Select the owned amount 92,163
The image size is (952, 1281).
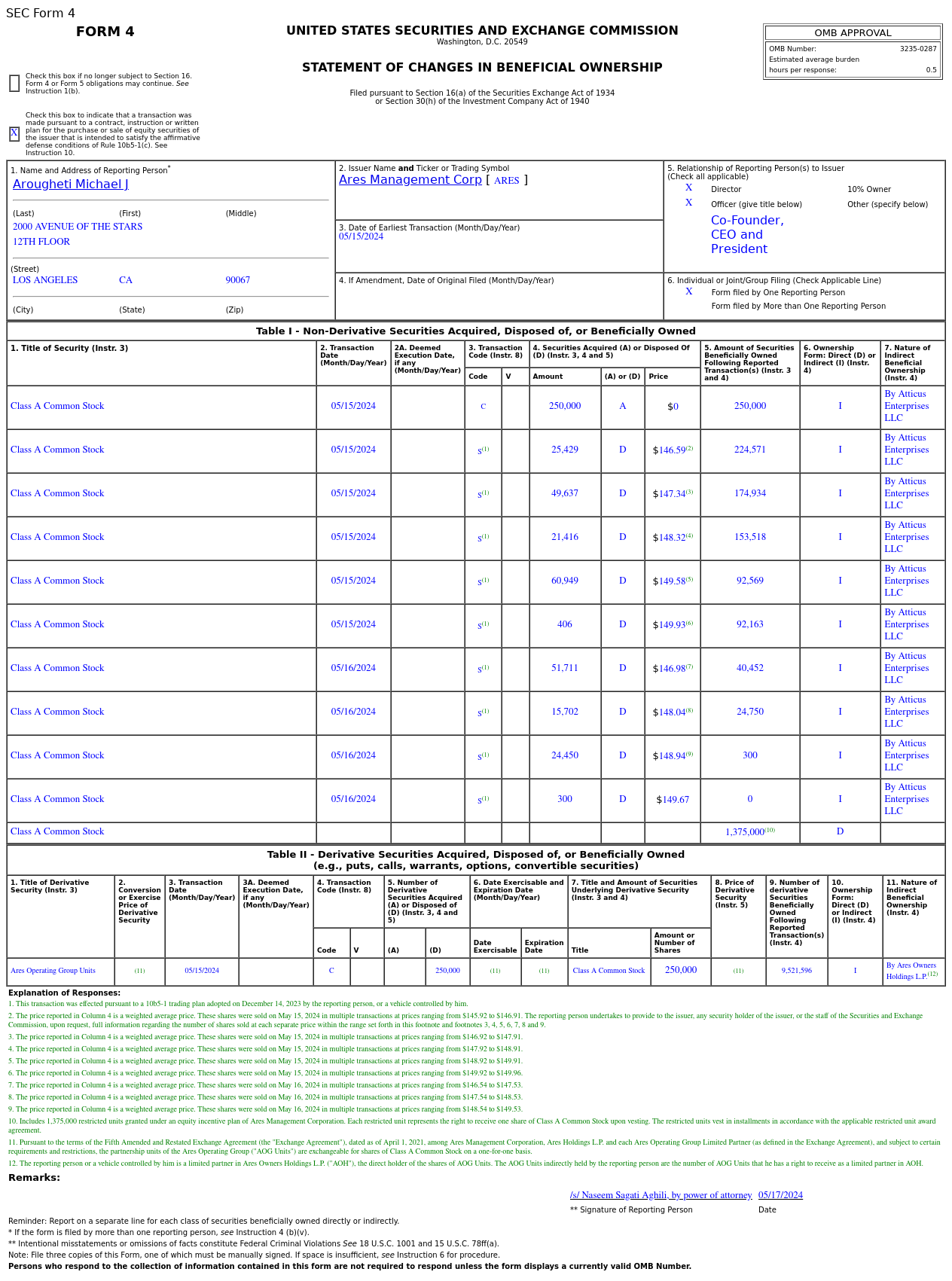click(750, 624)
